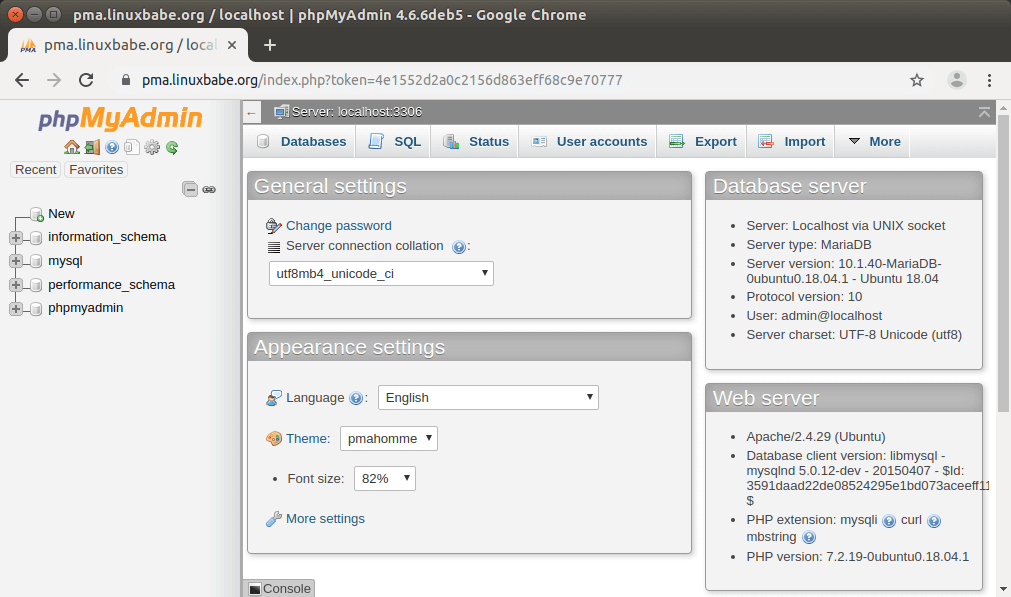Click the Change password link

[338, 226]
